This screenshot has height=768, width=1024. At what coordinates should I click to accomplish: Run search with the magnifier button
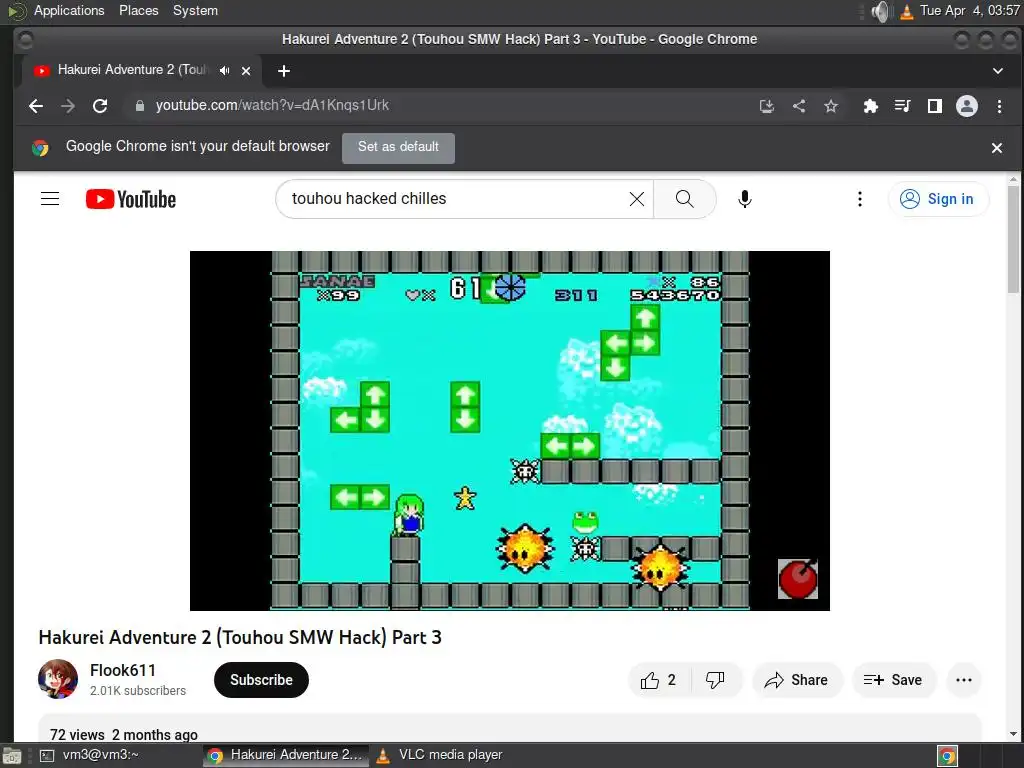(x=684, y=199)
